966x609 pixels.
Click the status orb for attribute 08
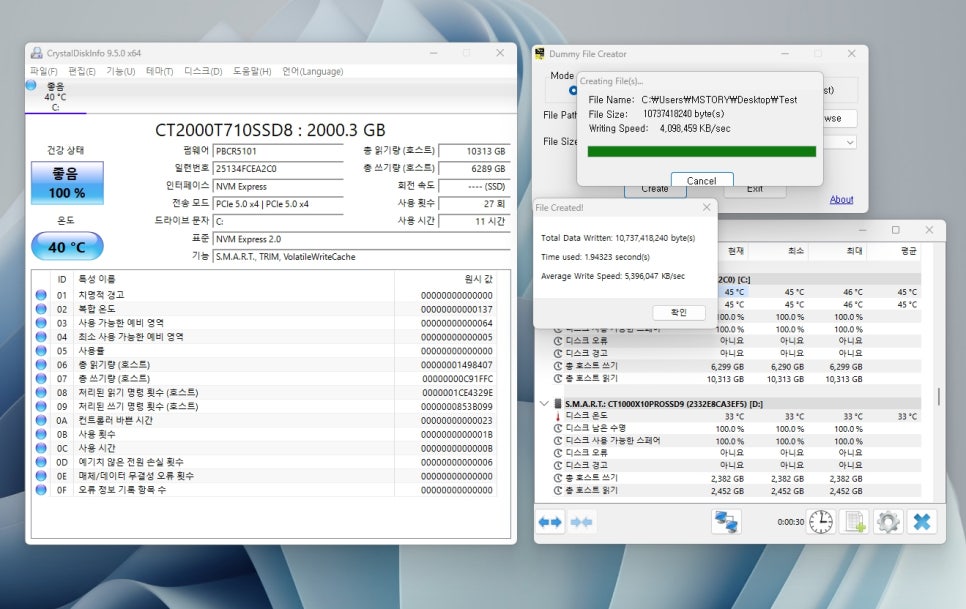41,392
